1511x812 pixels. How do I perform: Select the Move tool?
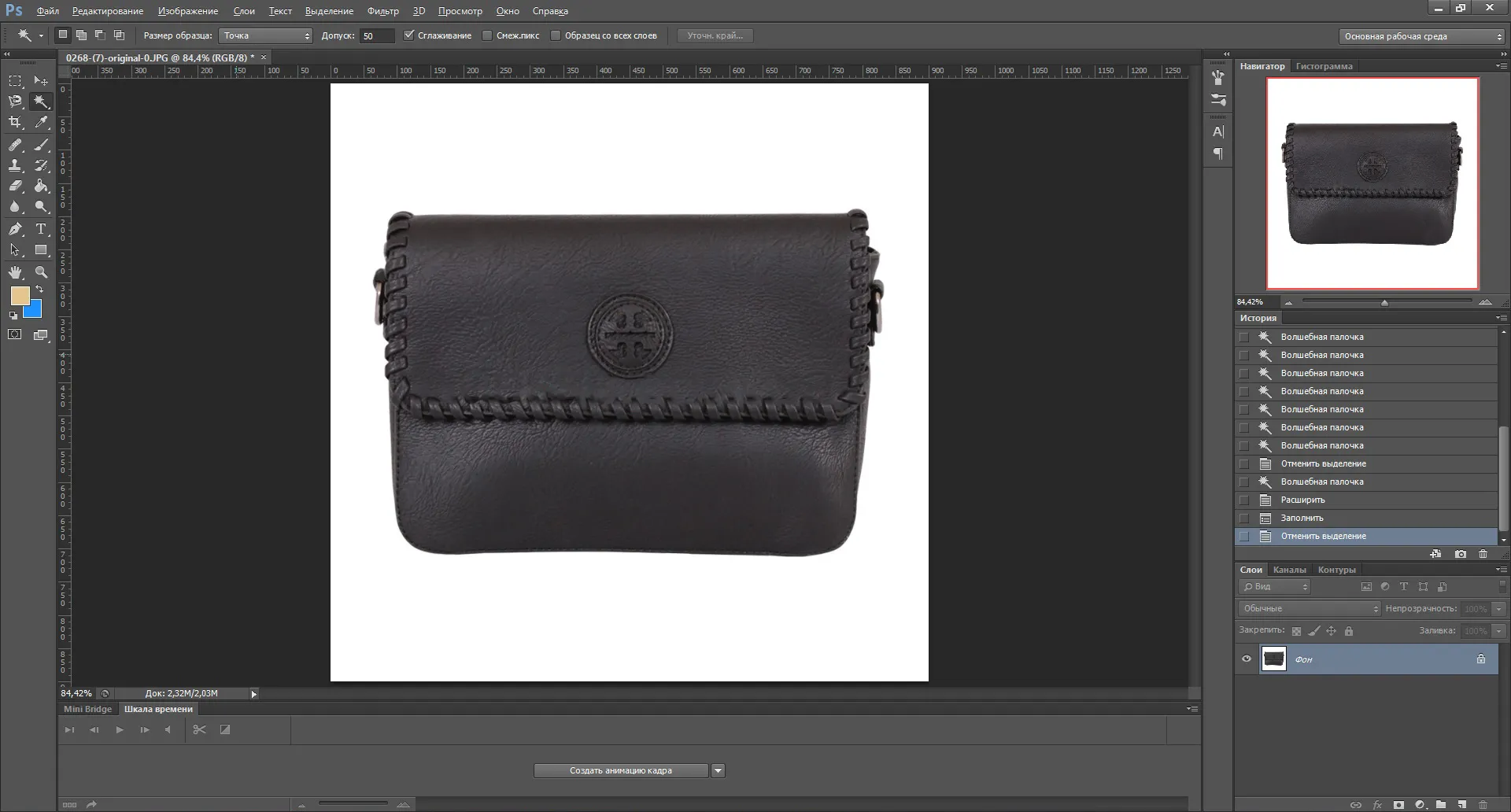point(41,81)
